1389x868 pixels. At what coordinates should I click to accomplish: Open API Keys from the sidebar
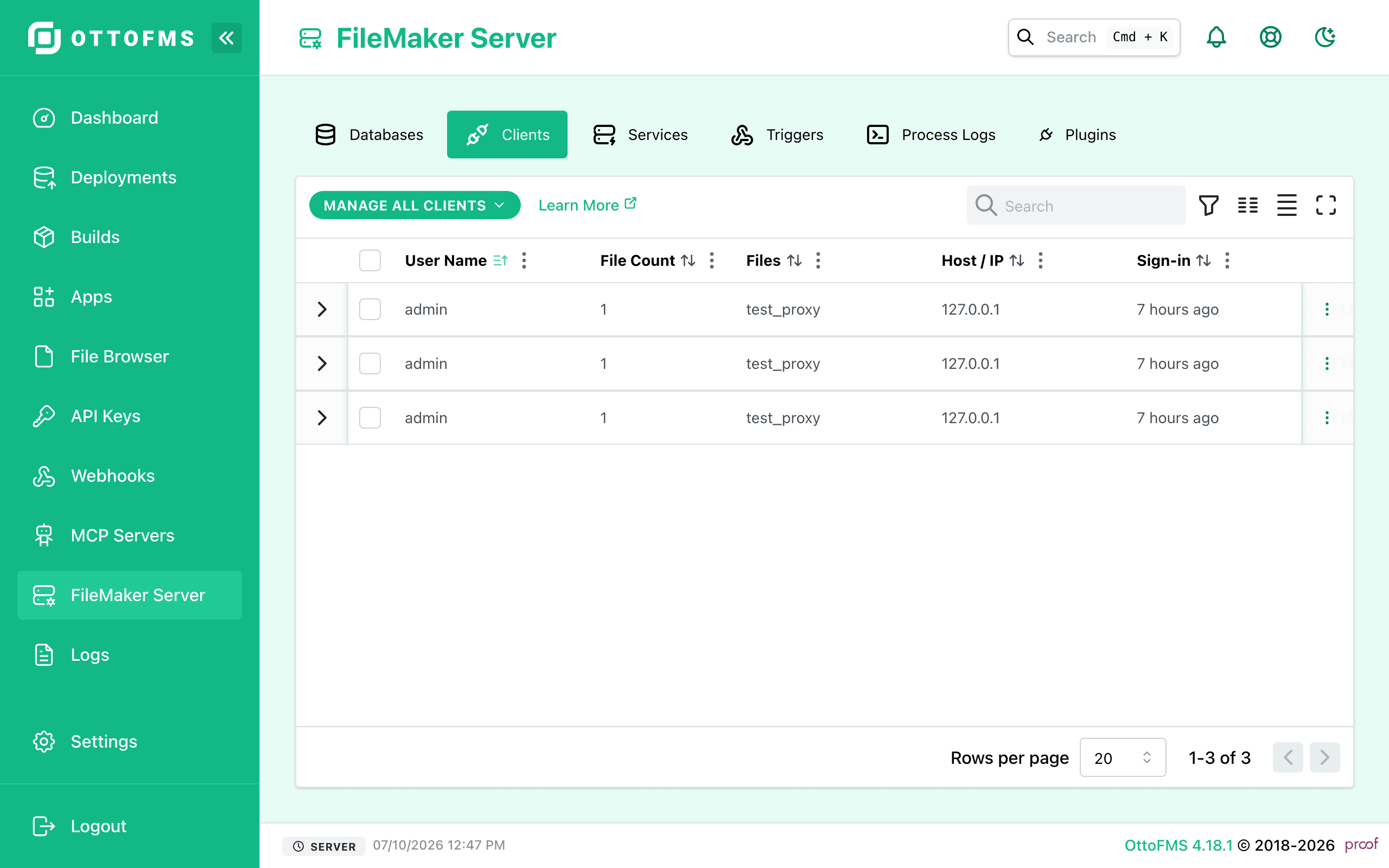coord(130,416)
